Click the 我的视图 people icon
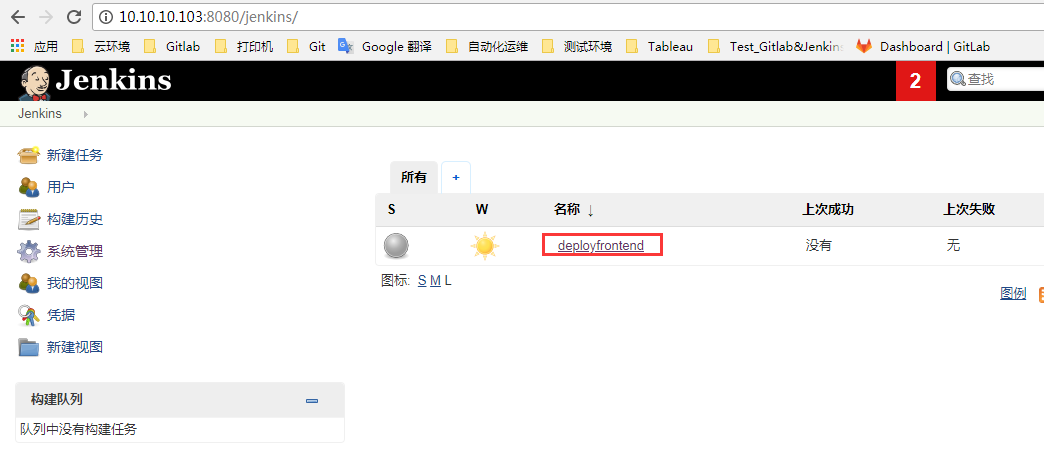 click(x=29, y=283)
